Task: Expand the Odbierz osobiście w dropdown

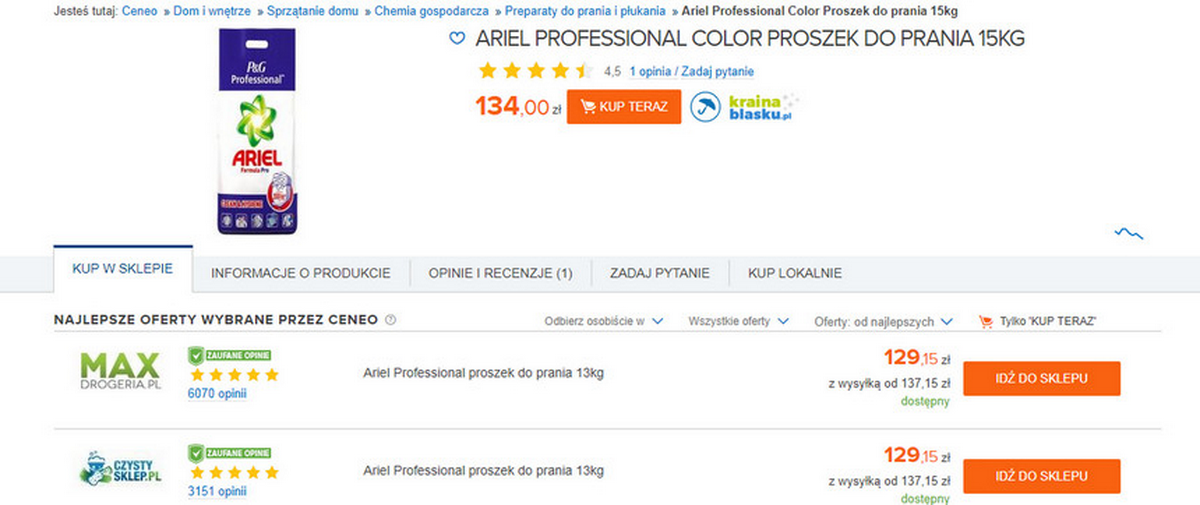Action: coord(604,322)
